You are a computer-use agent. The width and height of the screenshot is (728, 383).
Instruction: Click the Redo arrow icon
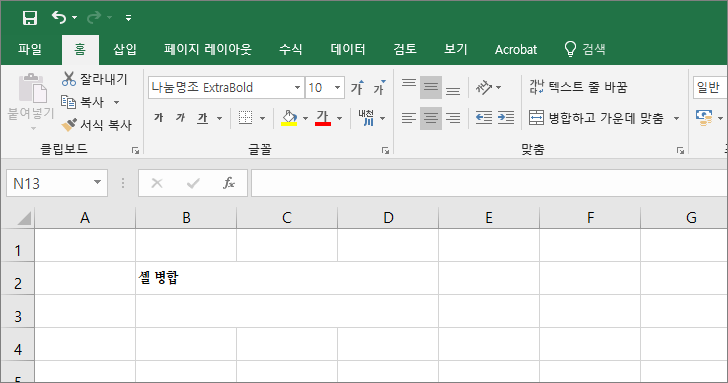pos(94,18)
